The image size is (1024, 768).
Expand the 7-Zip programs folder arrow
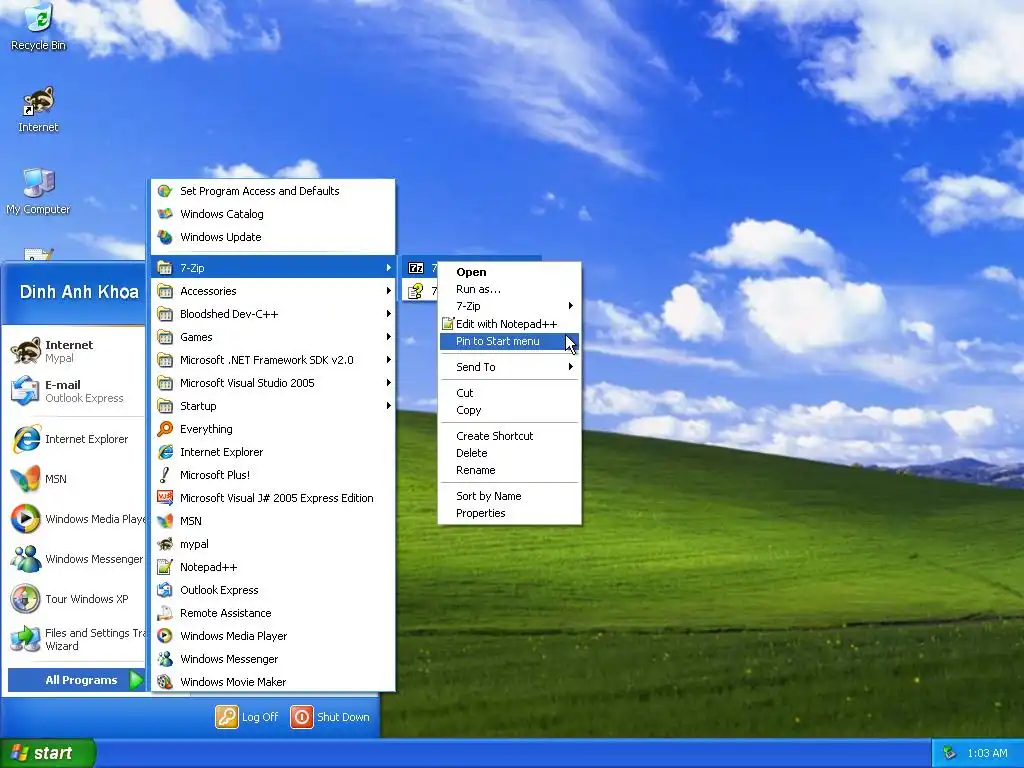(389, 268)
